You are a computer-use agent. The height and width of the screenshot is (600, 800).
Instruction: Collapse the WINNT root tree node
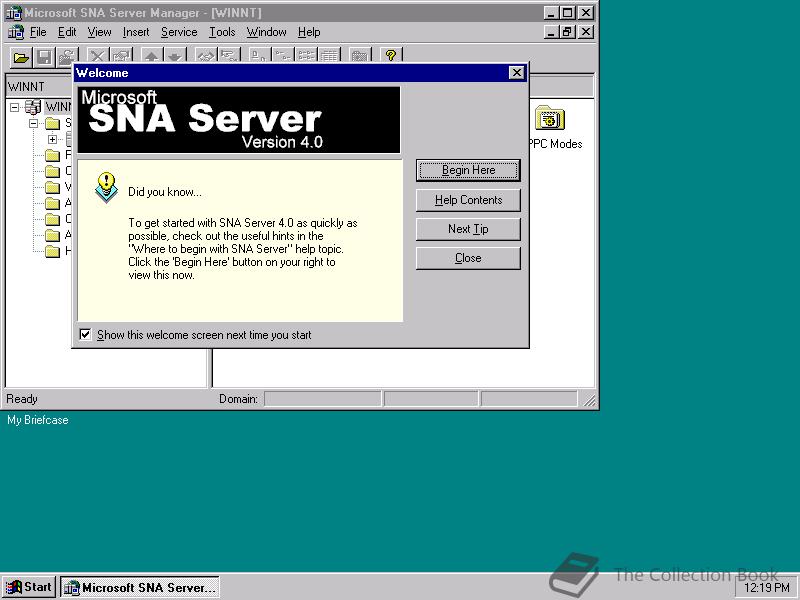pyautogui.click(x=14, y=107)
